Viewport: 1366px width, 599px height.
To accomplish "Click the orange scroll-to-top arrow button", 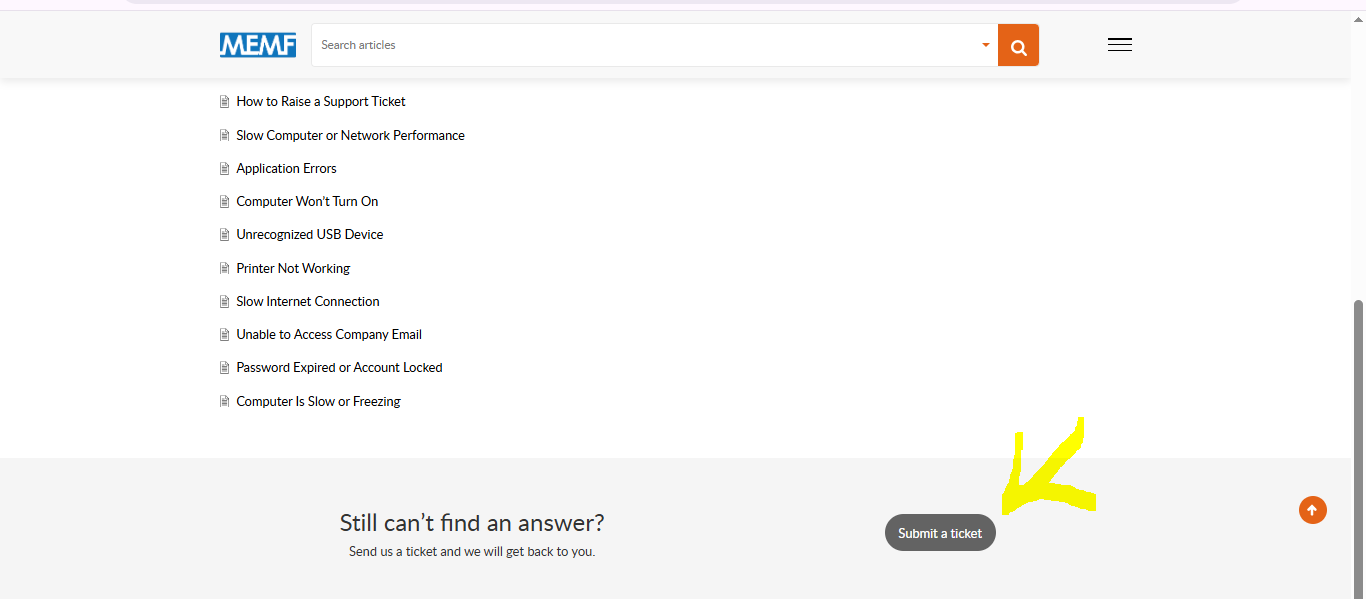I will click(x=1313, y=510).
